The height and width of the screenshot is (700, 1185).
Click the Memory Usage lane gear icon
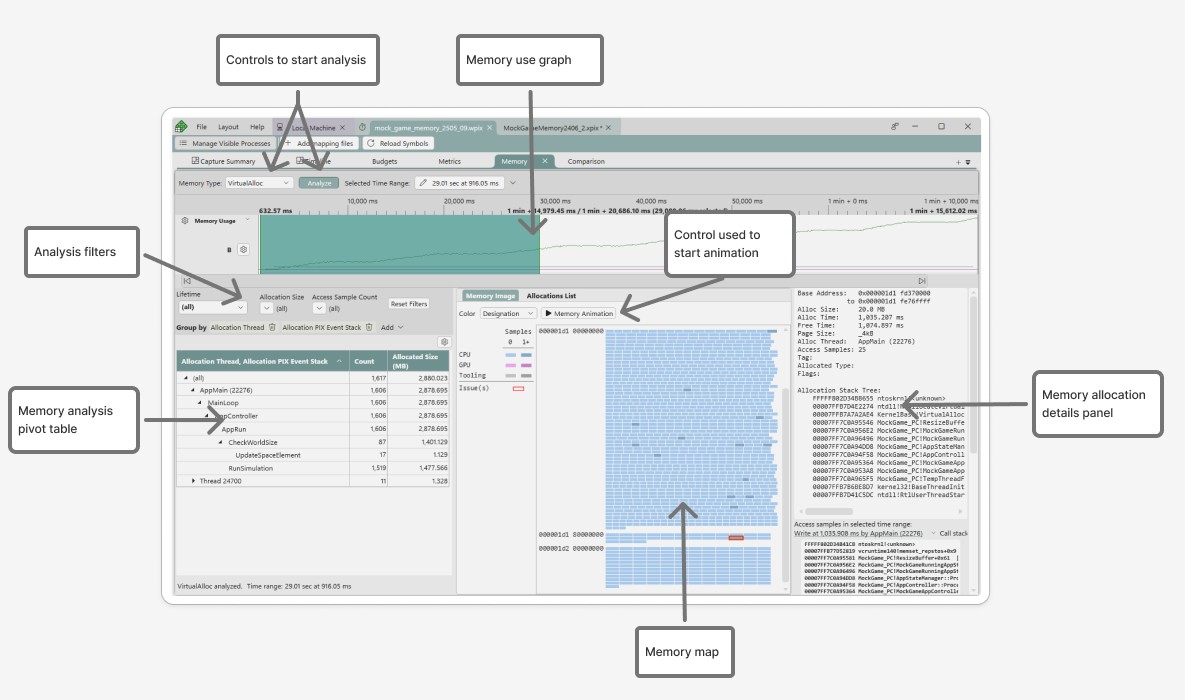pyautogui.click(x=184, y=220)
